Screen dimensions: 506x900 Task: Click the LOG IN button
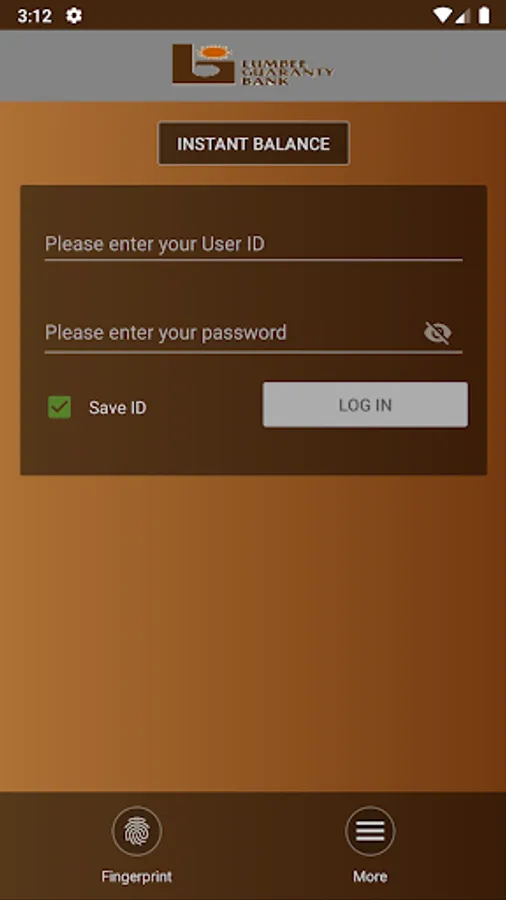click(x=365, y=405)
